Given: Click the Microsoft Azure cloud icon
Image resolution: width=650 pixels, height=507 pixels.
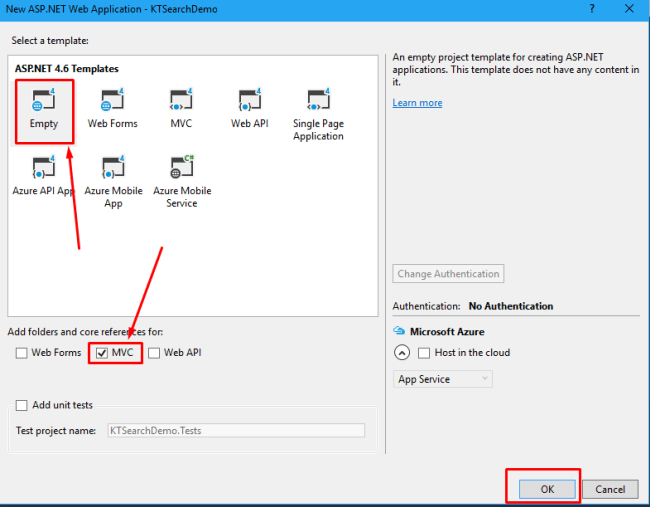Looking at the screenshot, I should point(399,331).
